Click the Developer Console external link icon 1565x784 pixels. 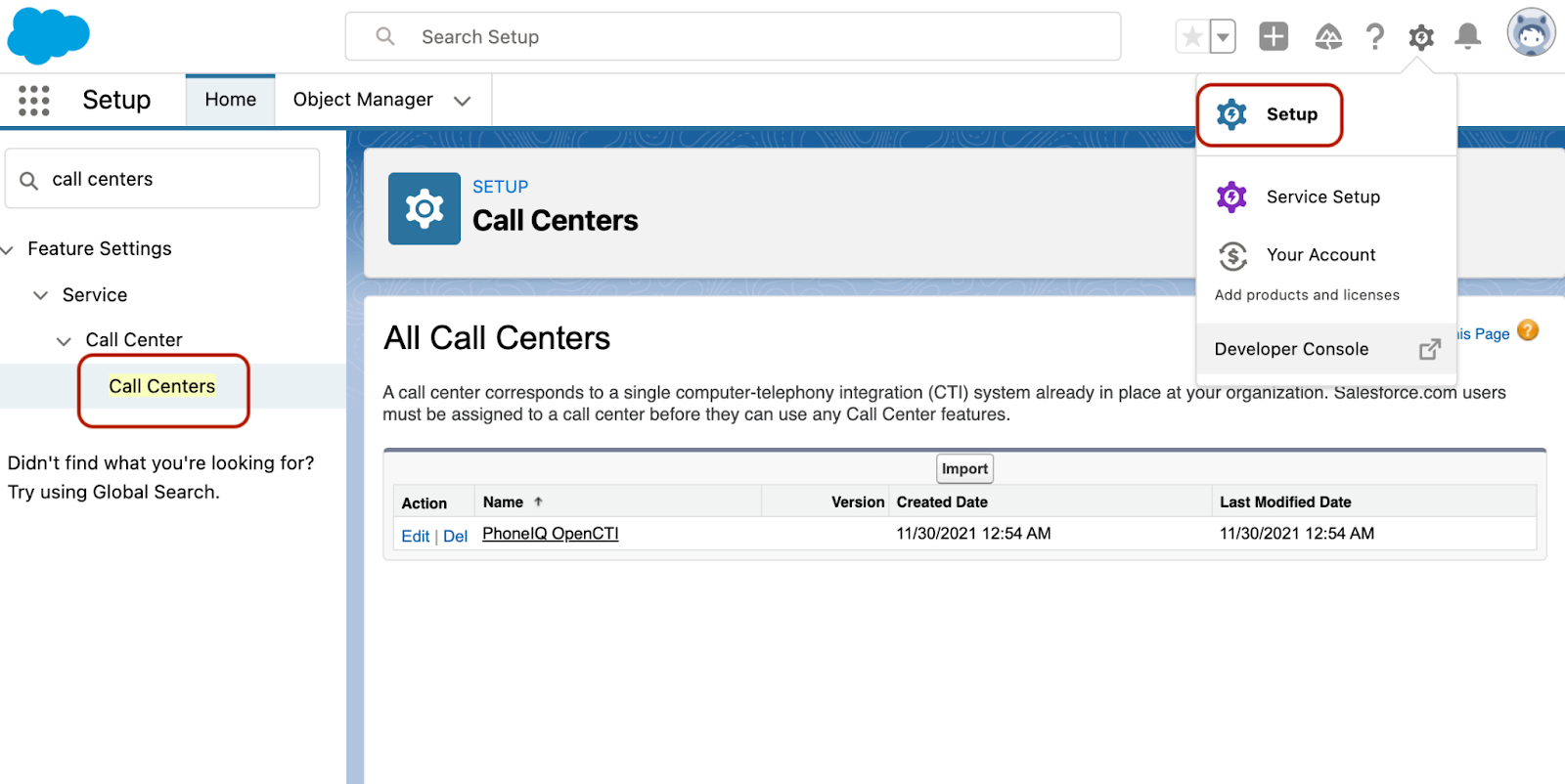(x=1430, y=349)
